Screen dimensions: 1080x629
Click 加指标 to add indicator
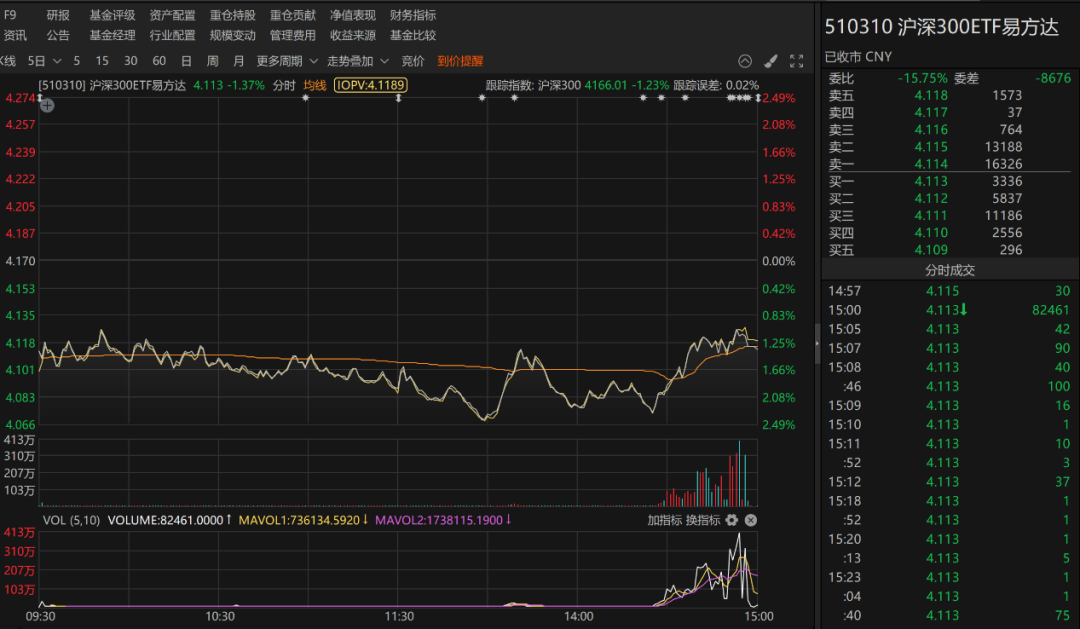(x=664, y=520)
